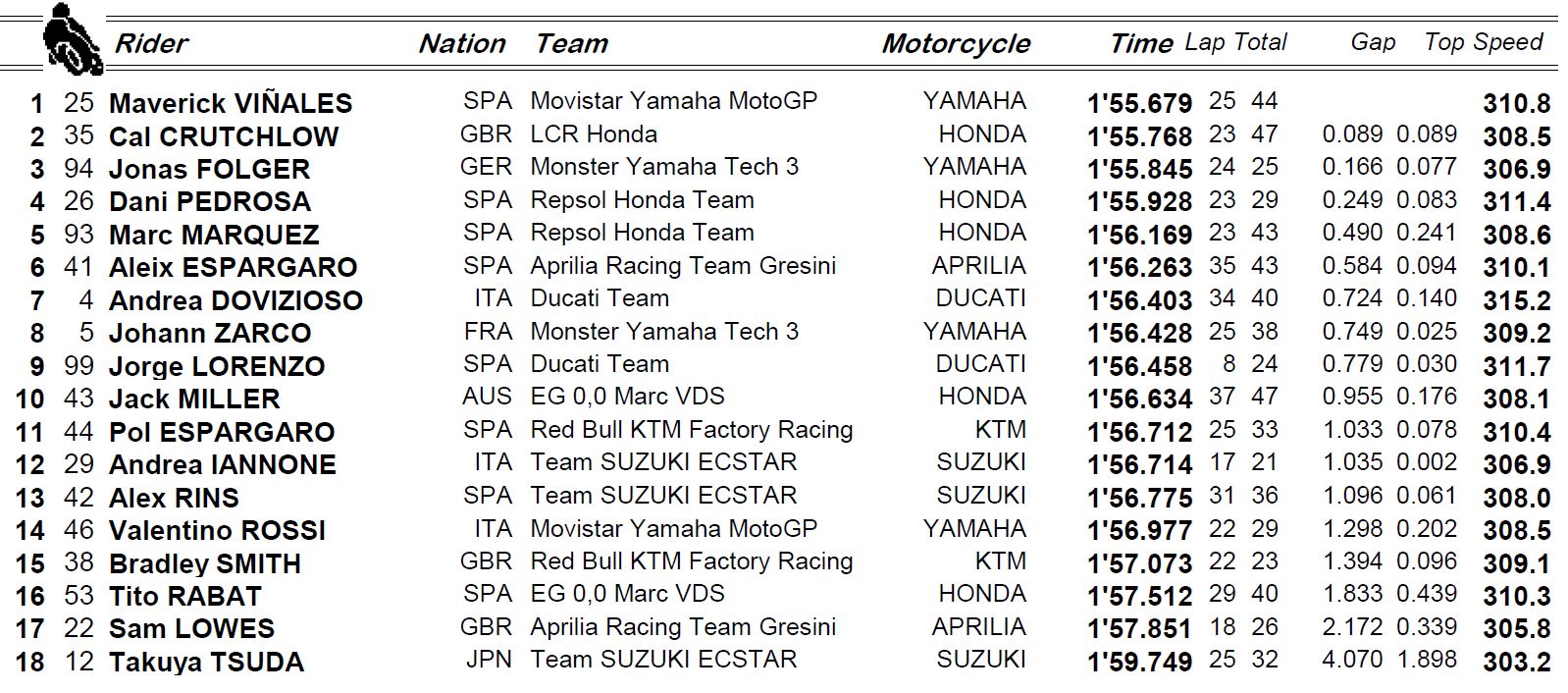Click the Team column header
Screen dimensions: 1568x693
click(x=571, y=44)
